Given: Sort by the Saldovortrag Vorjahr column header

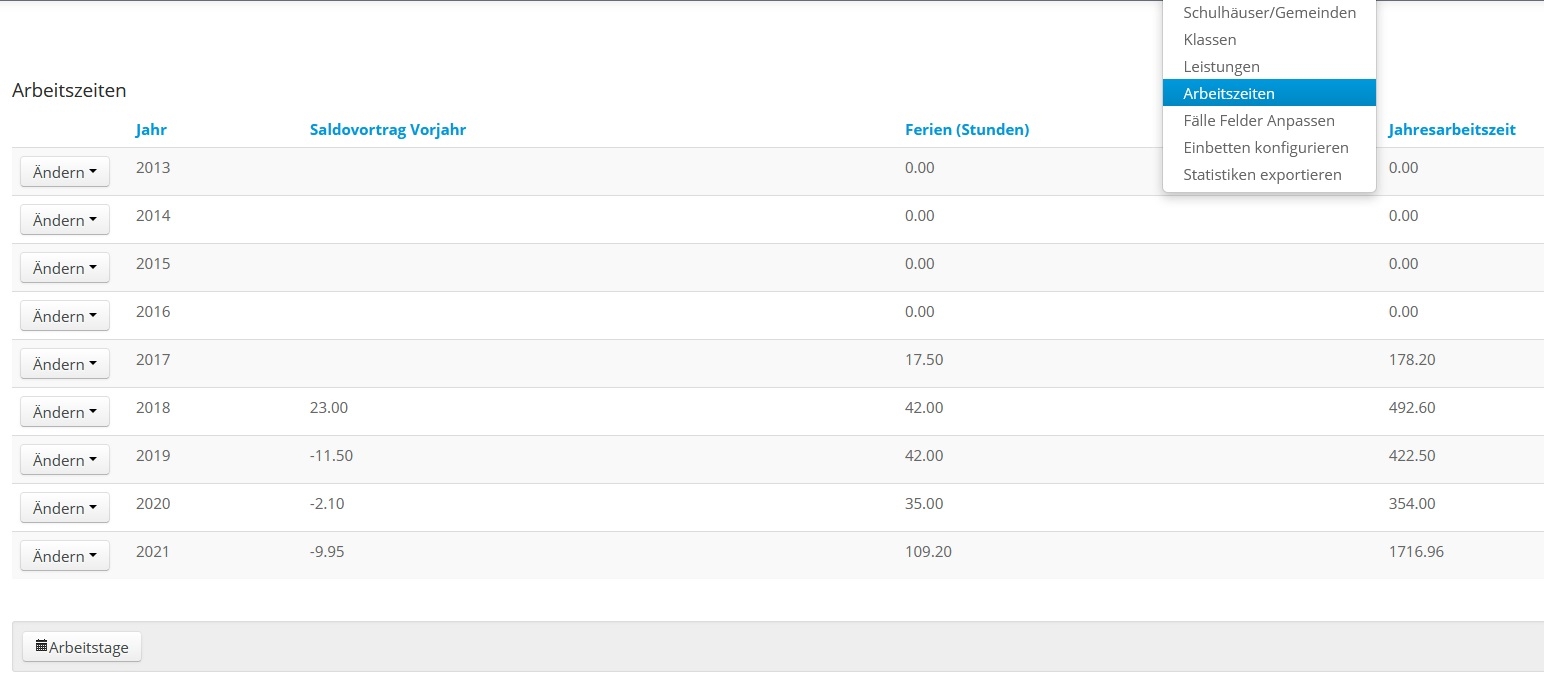Looking at the screenshot, I should [x=388, y=130].
